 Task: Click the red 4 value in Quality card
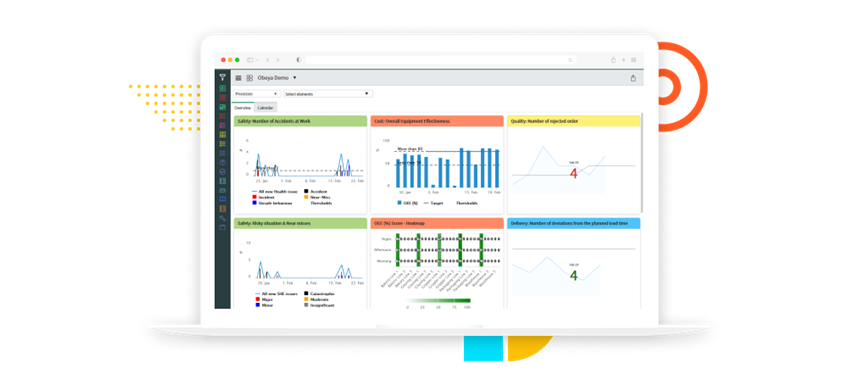coord(574,174)
